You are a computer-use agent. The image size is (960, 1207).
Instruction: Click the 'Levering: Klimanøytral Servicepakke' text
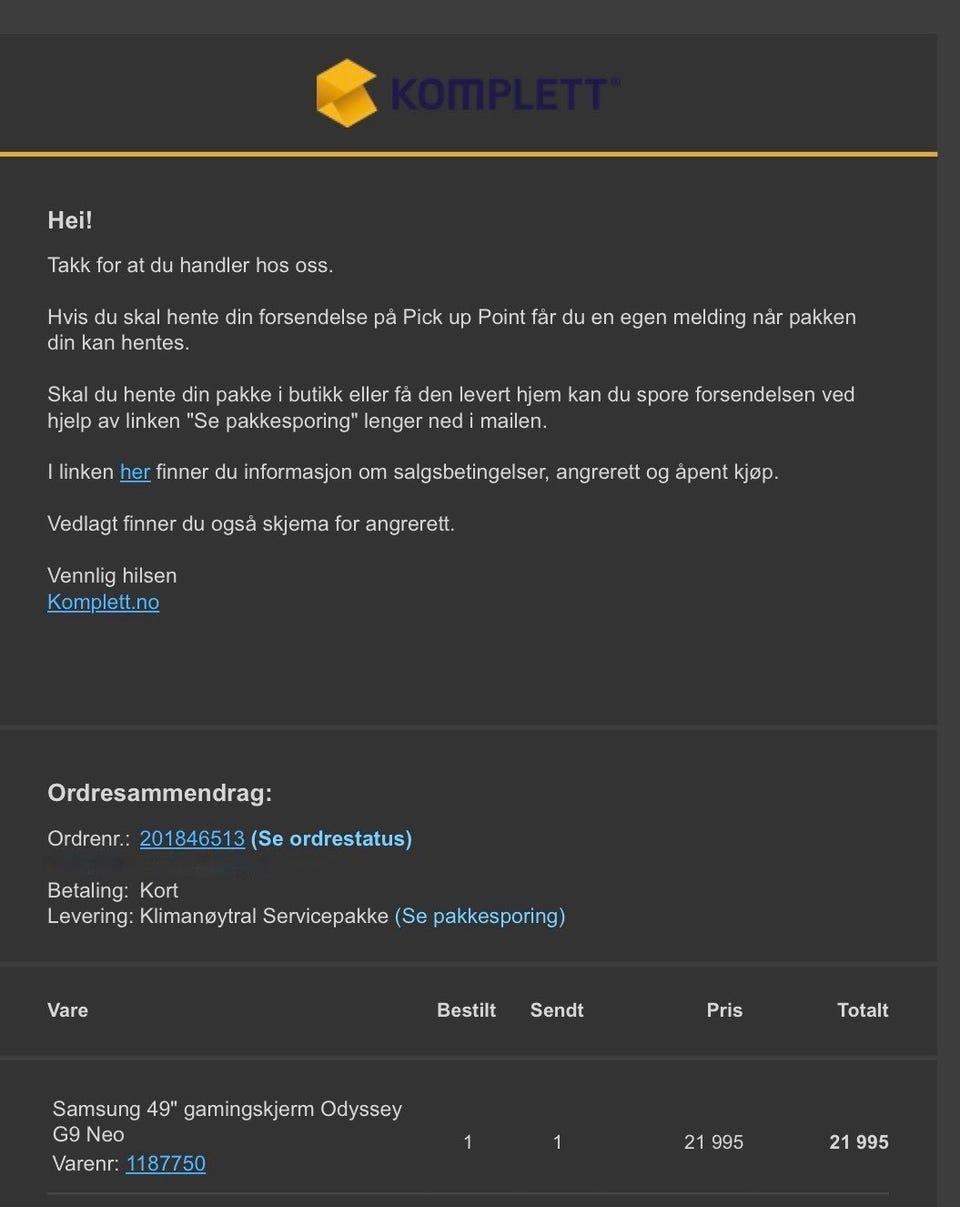pos(218,916)
